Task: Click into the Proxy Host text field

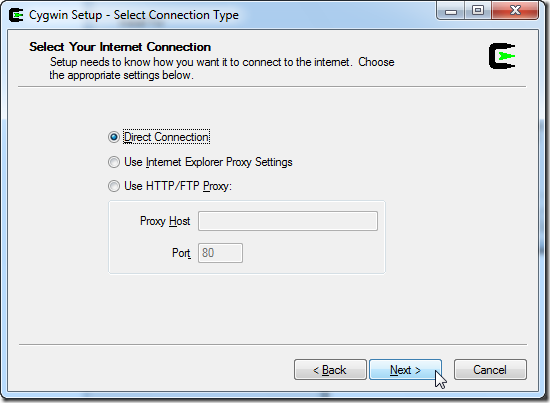Action: point(288,221)
